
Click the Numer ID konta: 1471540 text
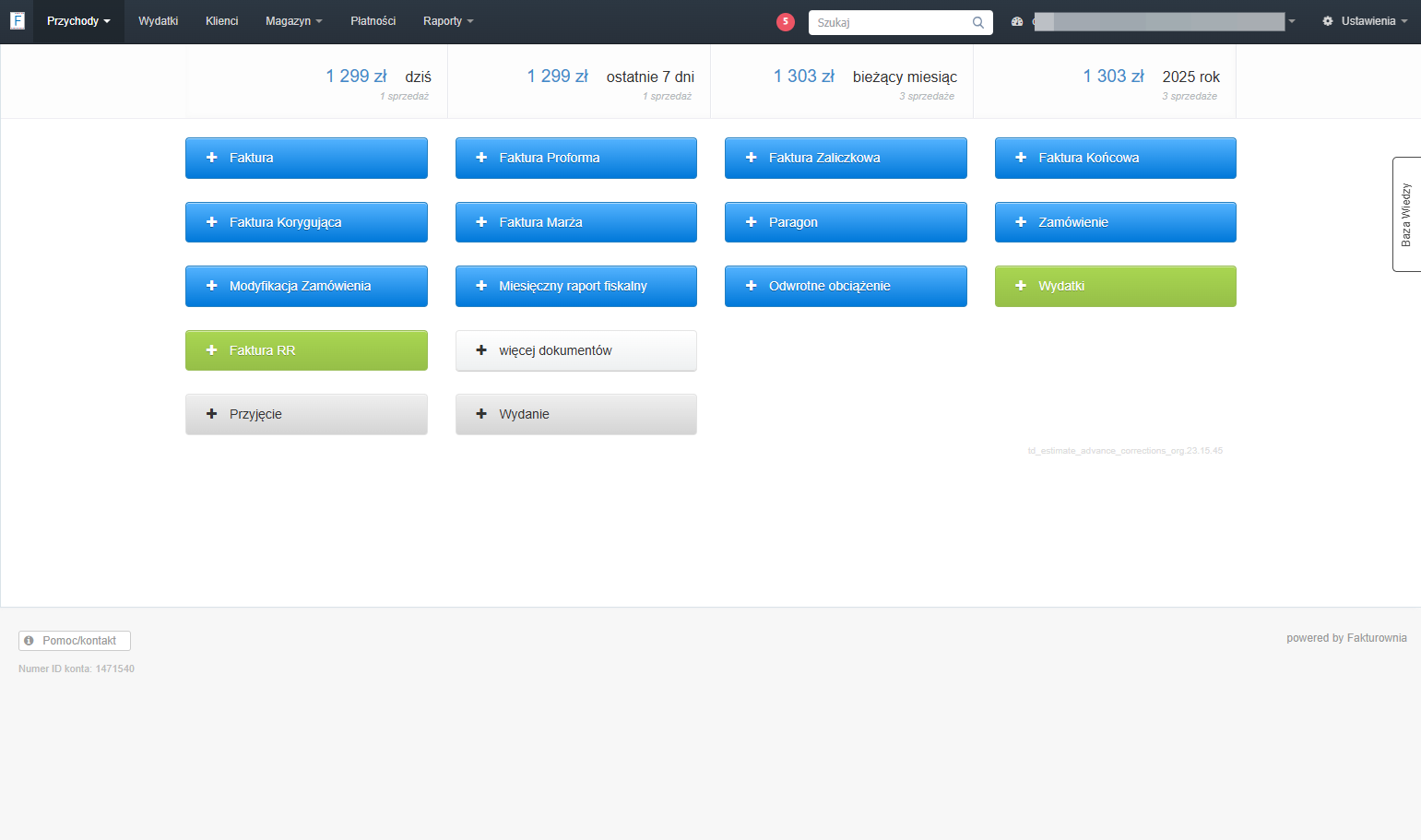click(x=77, y=668)
